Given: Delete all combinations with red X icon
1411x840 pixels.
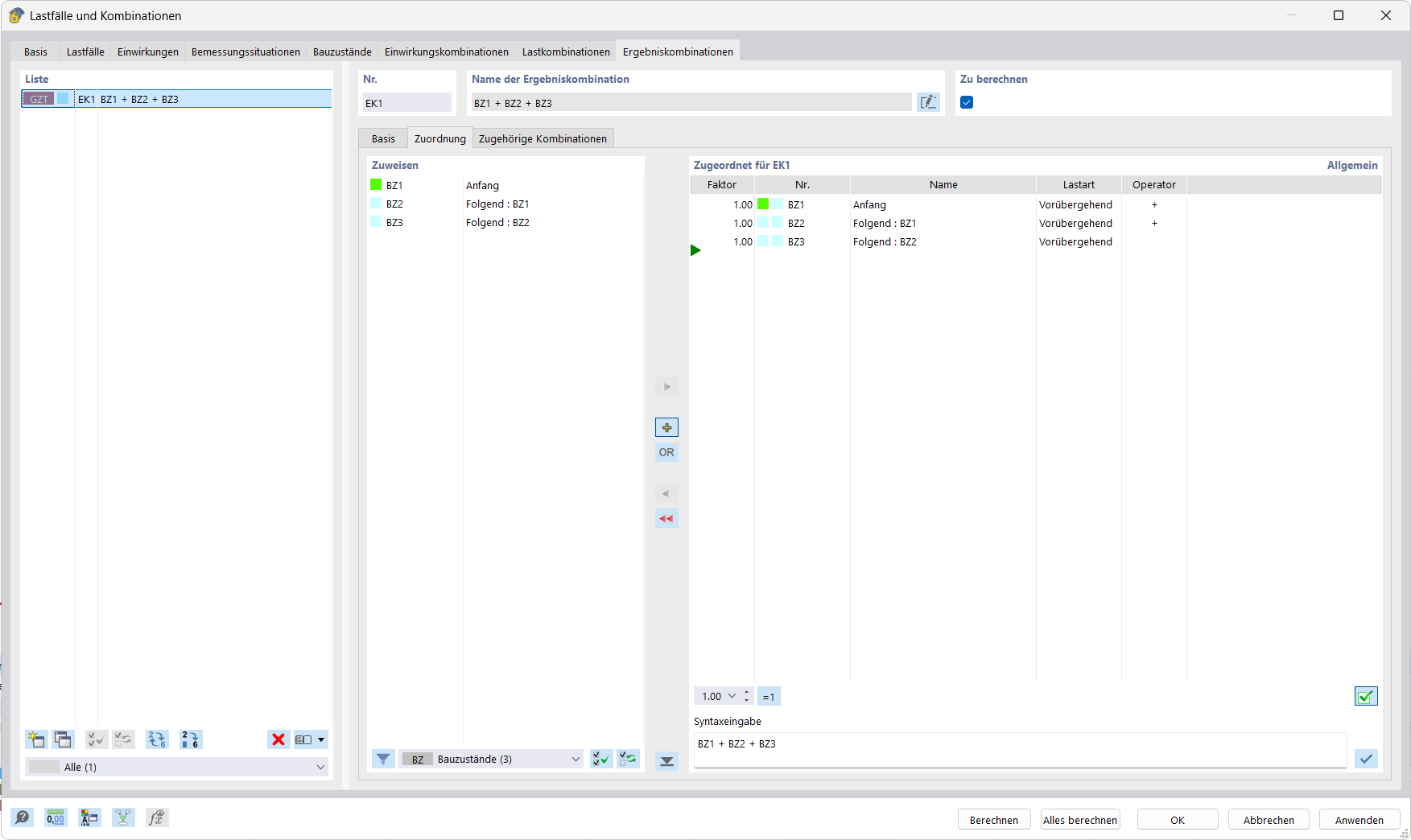Looking at the screenshot, I should coord(278,739).
